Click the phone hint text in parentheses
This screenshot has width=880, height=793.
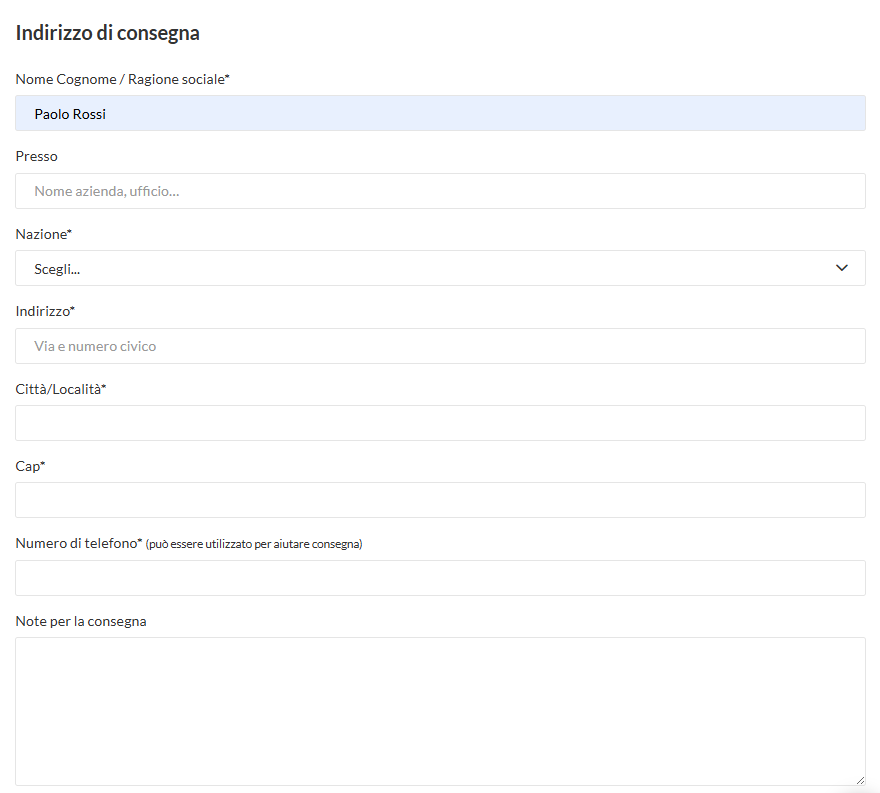(x=254, y=545)
